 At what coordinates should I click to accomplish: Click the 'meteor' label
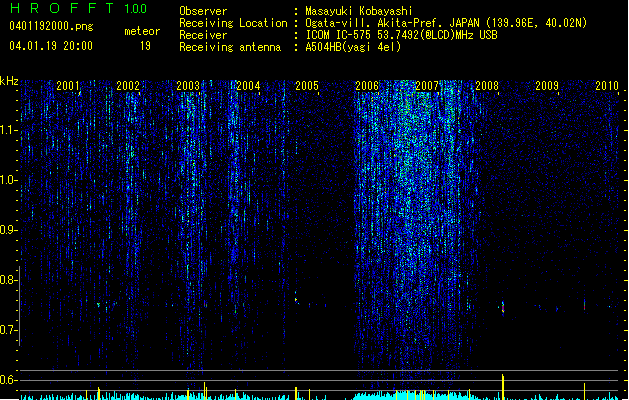point(142,31)
